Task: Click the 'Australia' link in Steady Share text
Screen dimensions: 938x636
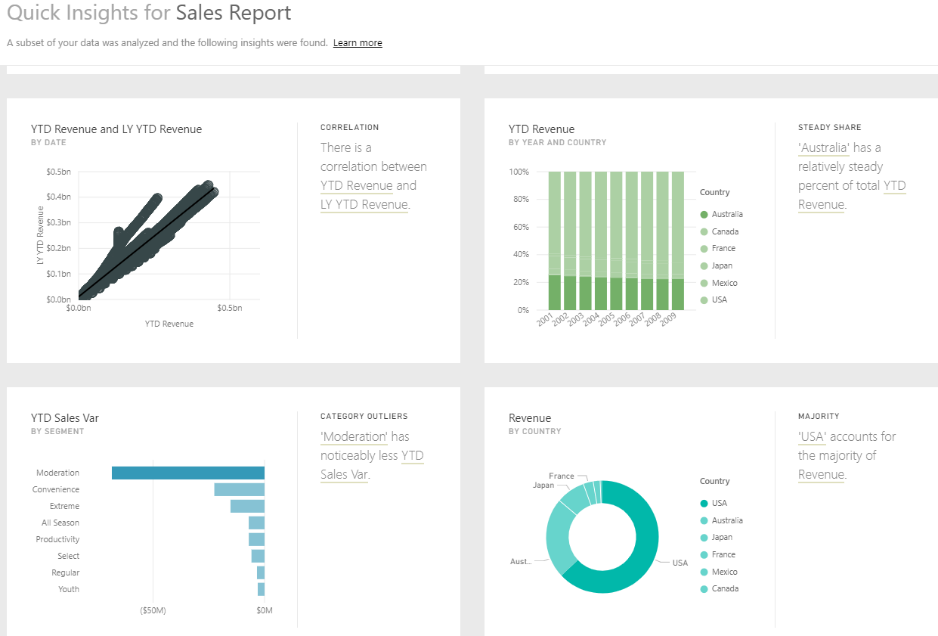Action: 823,148
